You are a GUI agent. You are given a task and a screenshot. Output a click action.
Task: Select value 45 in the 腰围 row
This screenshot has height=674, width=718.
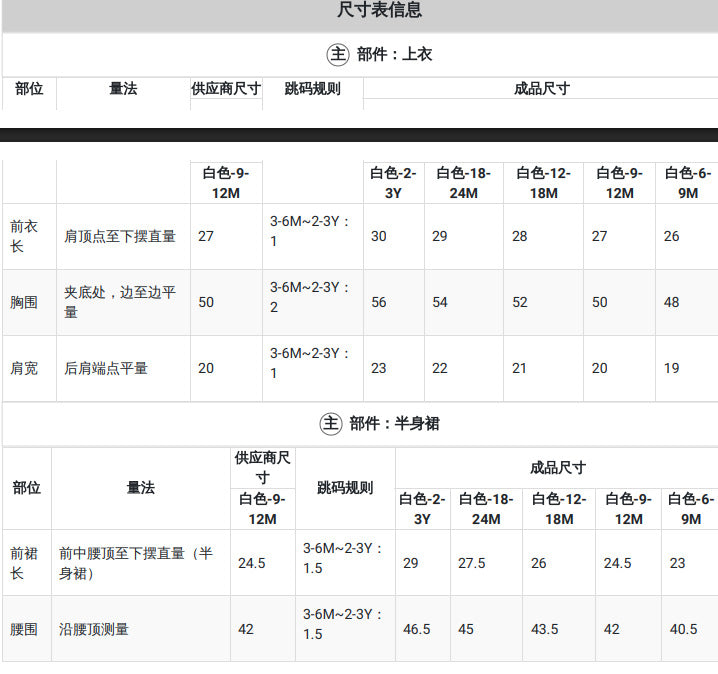pos(466,629)
